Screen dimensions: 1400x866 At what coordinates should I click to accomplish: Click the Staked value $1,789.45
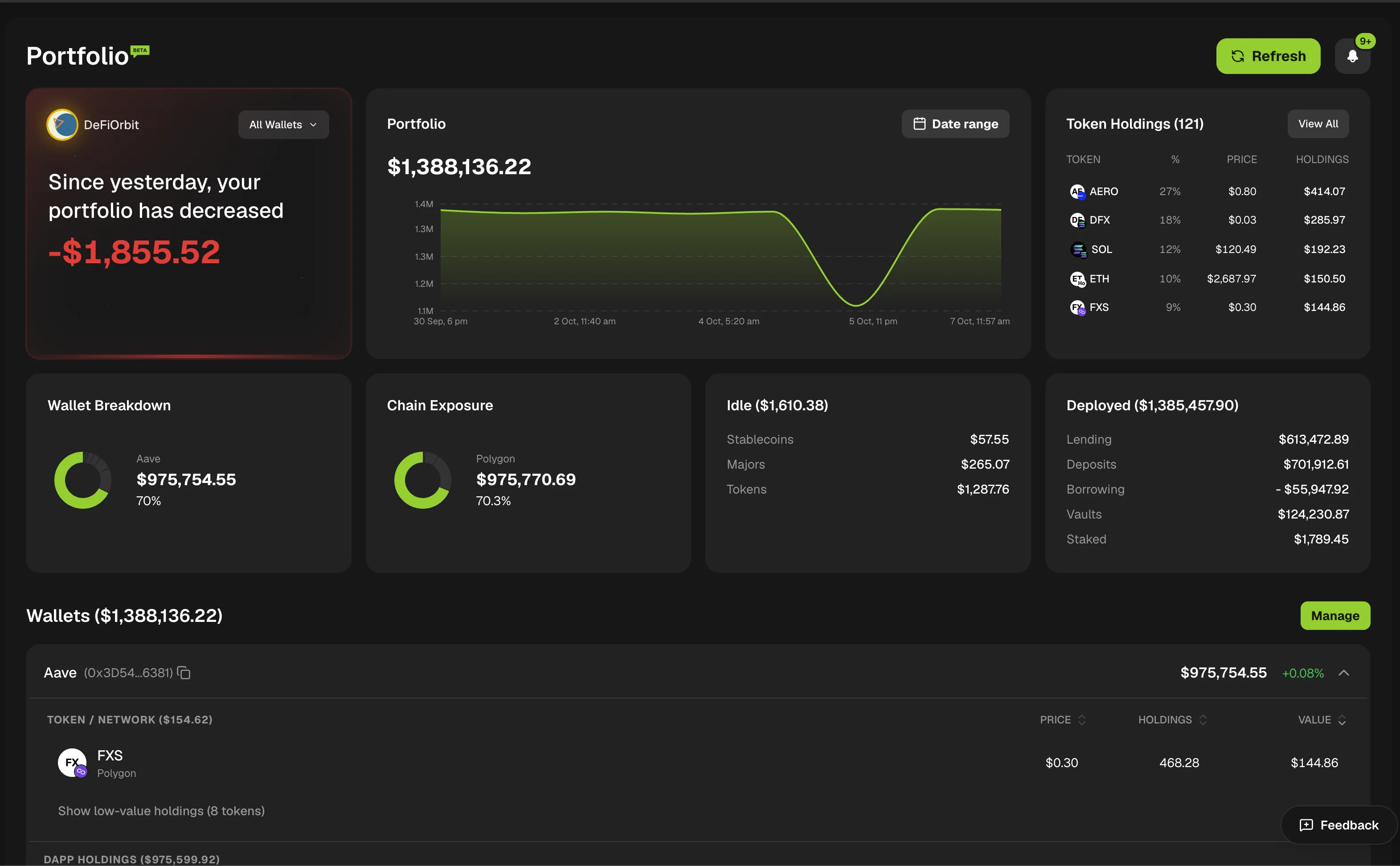(x=1321, y=539)
